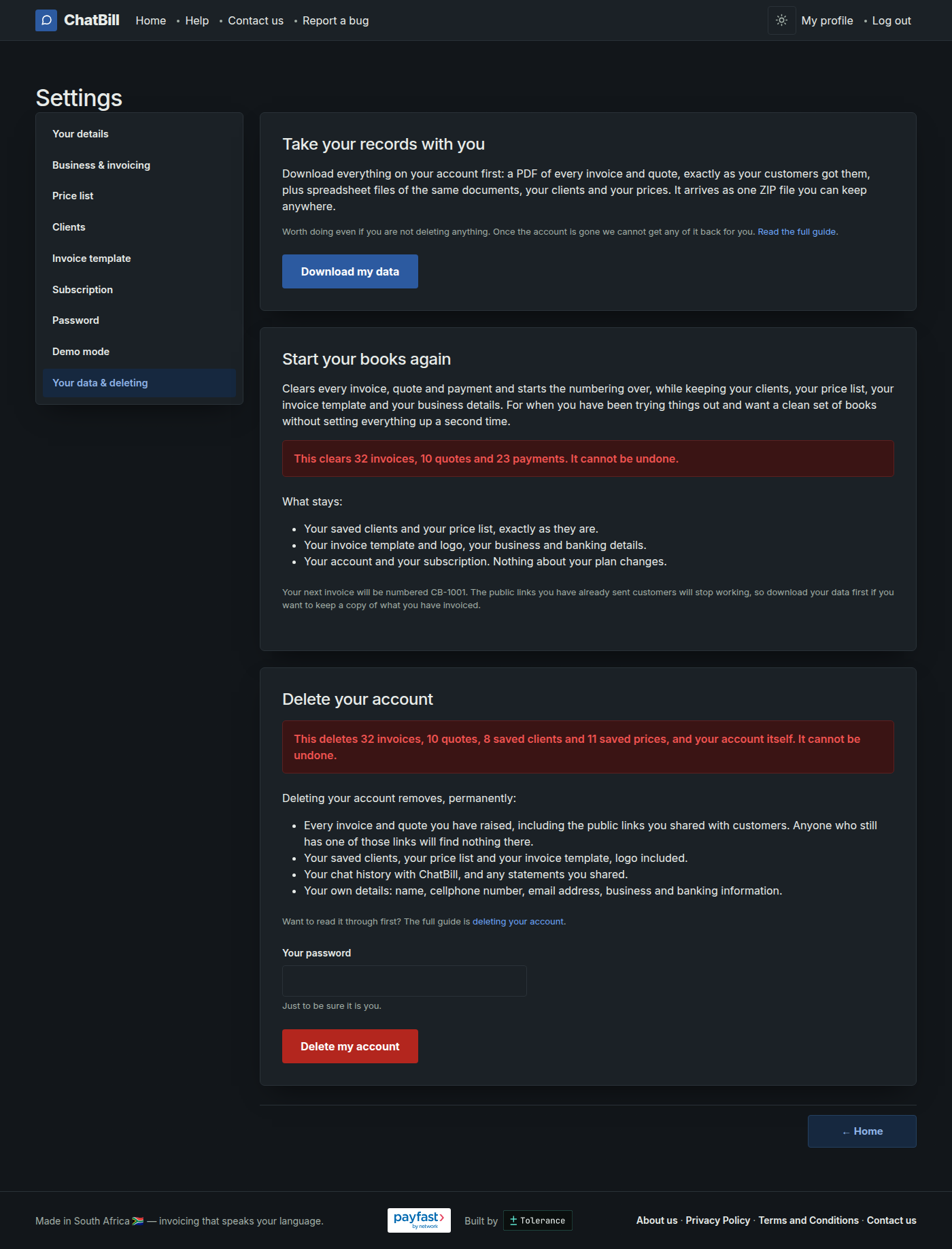952x1249 pixels.
Task: Open the deleting your account guide link
Action: (518, 922)
